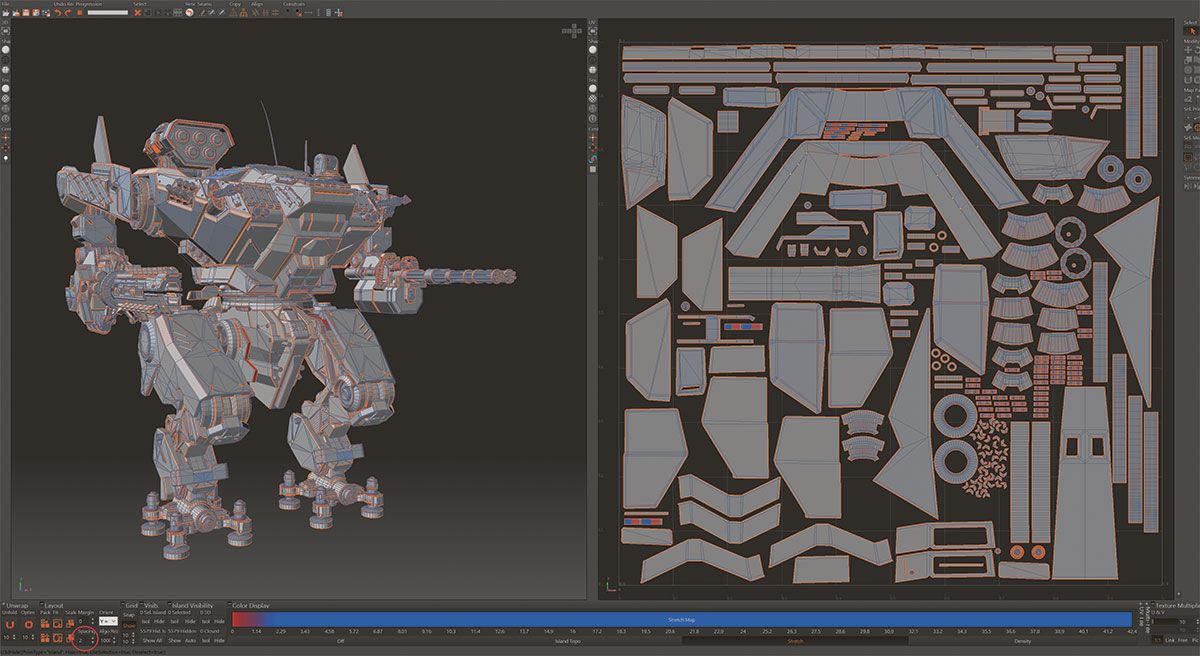Toggle Snap in the Grid panel

[x=127, y=623]
